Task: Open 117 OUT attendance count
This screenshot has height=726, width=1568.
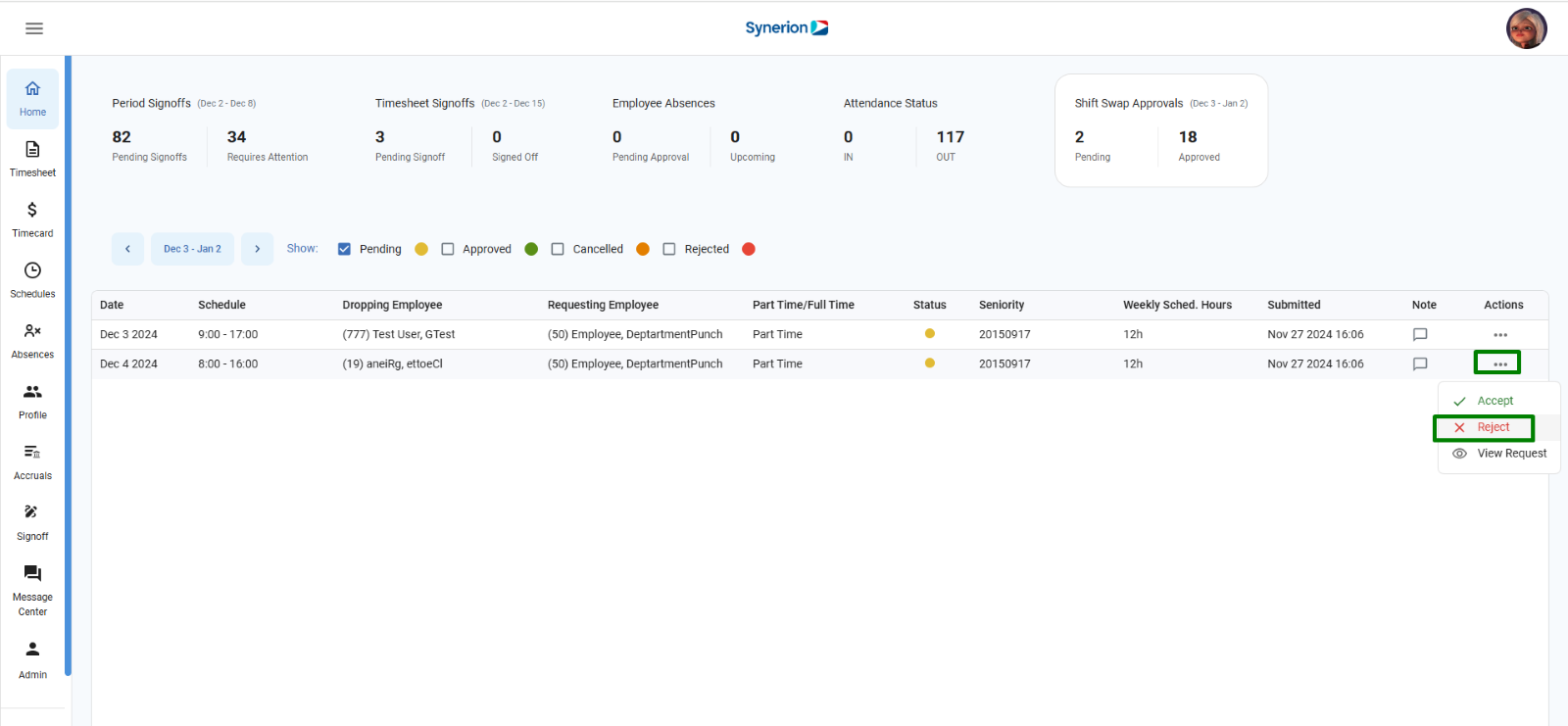Action: 951,145
